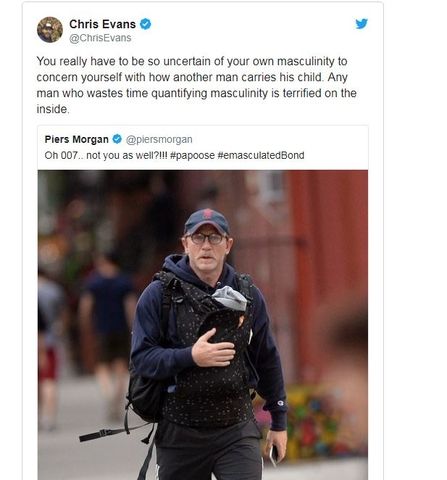This screenshot has width=447, height=480.
Task: Click the tweet's first line about masculinity
Action: coord(192,61)
